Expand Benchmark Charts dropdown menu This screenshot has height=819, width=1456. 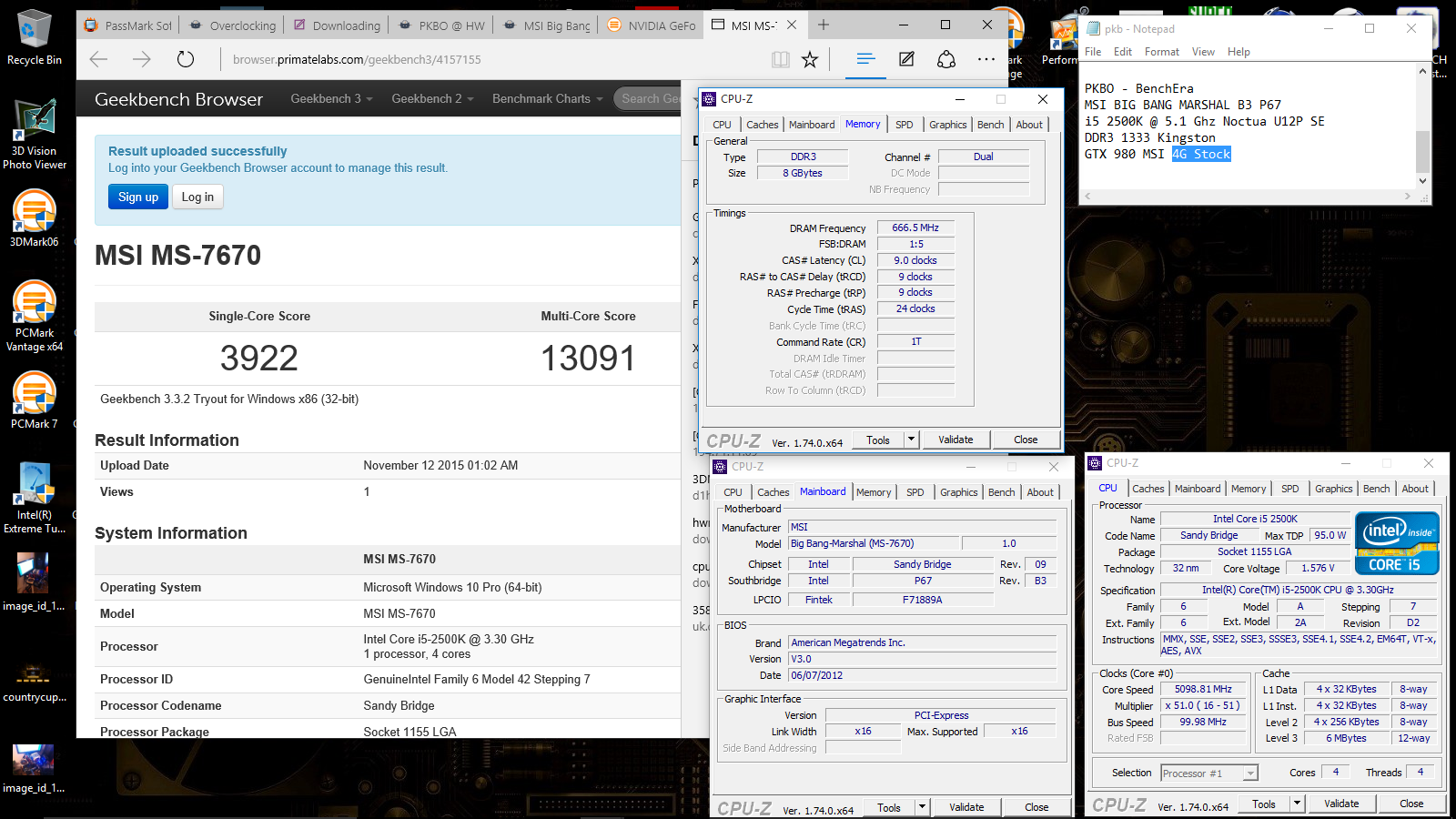pos(548,98)
